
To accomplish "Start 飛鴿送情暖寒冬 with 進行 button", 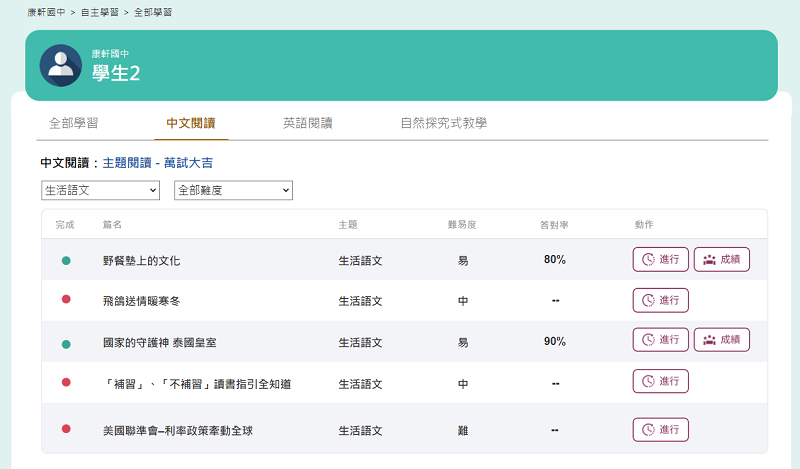I will [660, 300].
